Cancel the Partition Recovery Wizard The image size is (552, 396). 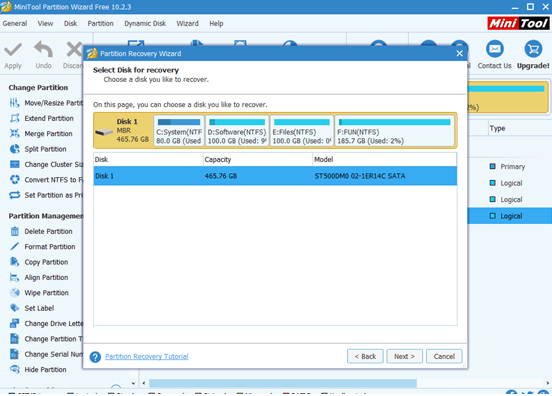coord(444,356)
